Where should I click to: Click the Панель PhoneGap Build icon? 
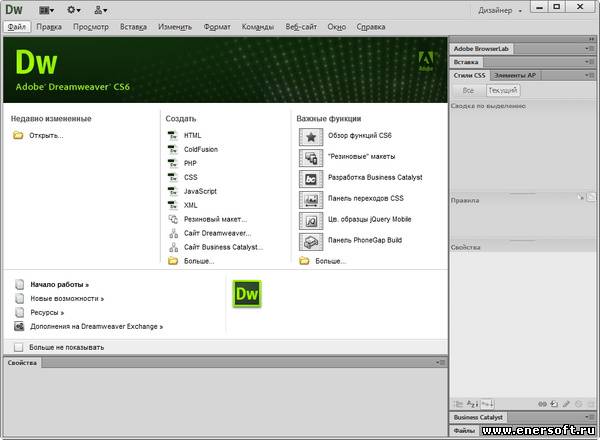pyautogui.click(x=311, y=241)
